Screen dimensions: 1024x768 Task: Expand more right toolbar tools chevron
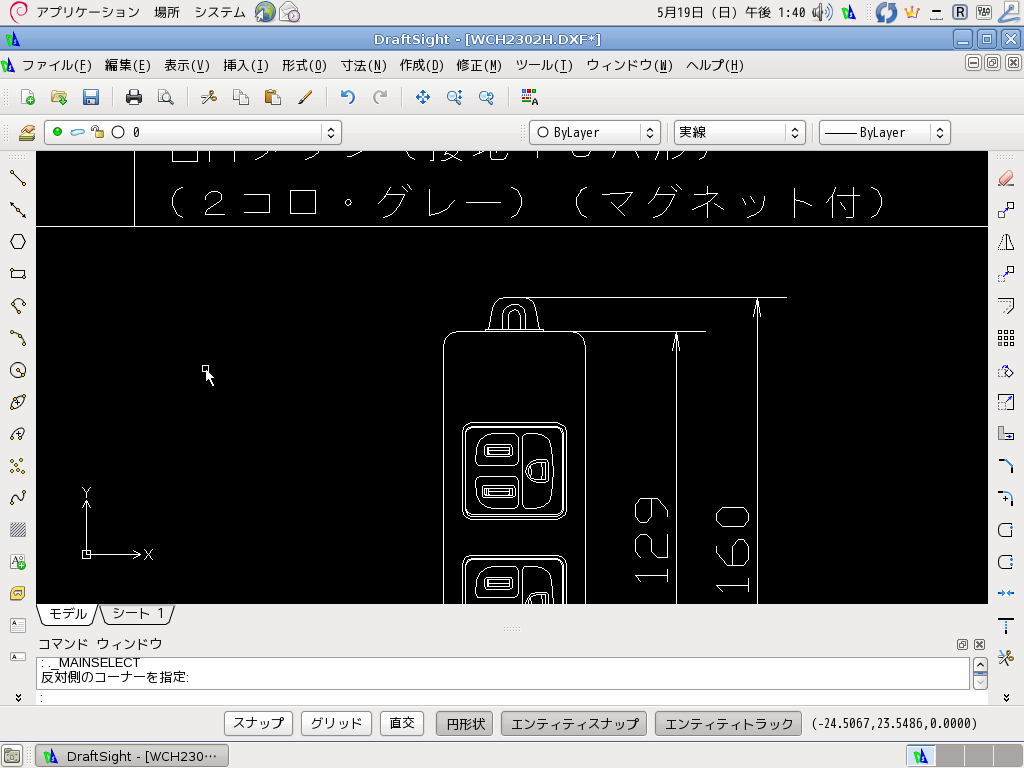pos(1006,697)
